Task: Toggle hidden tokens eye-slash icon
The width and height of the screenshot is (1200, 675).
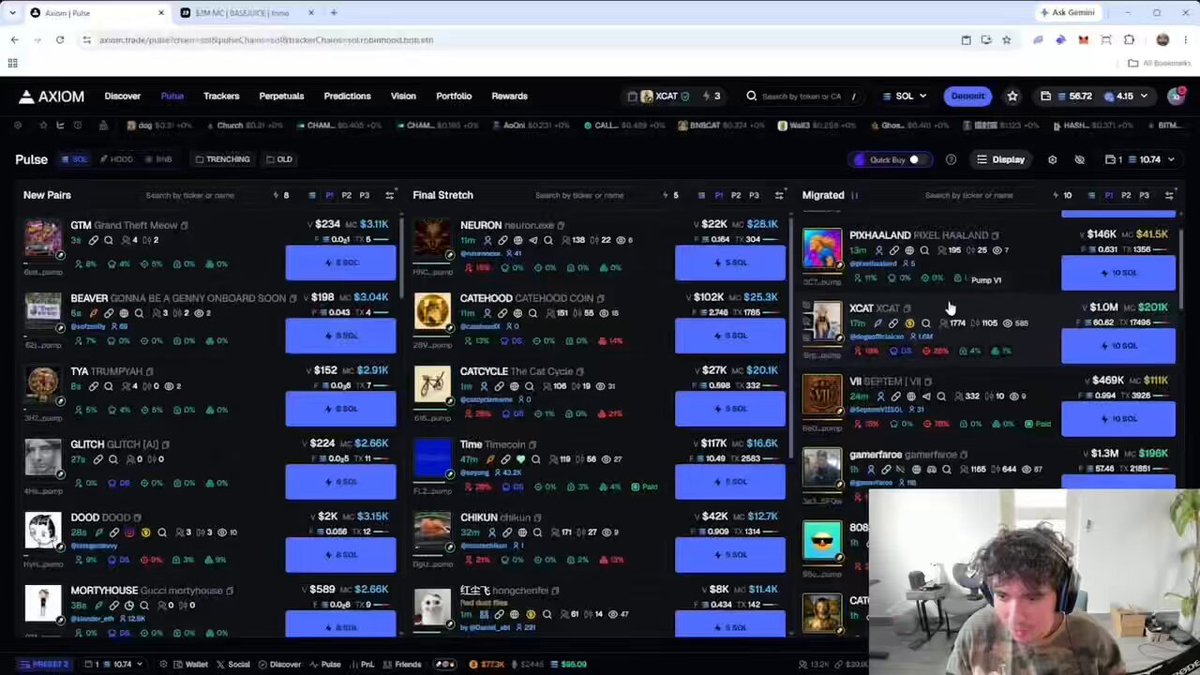Action: point(1079,160)
